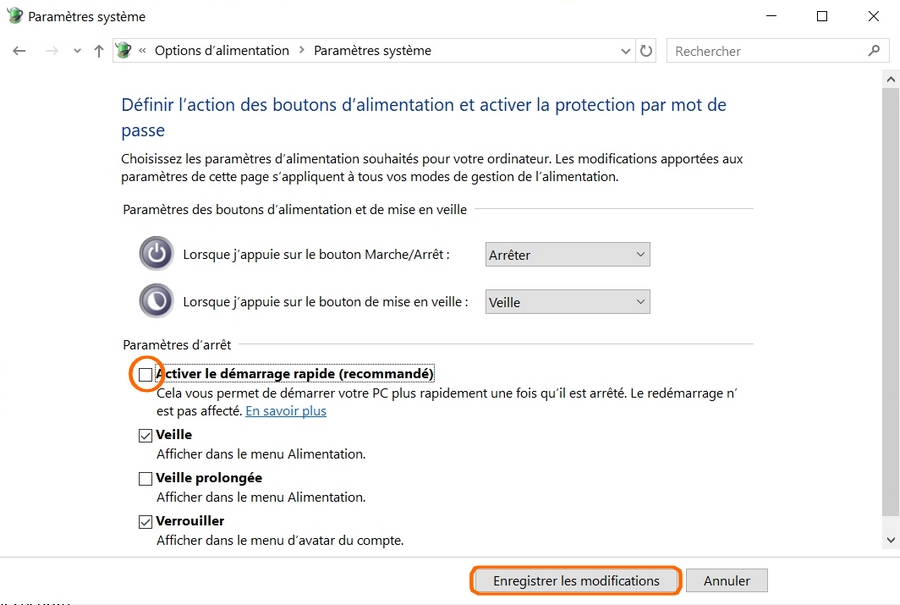Click in the Rechercher search field
This screenshot has width=900, height=605.
click(x=765, y=51)
